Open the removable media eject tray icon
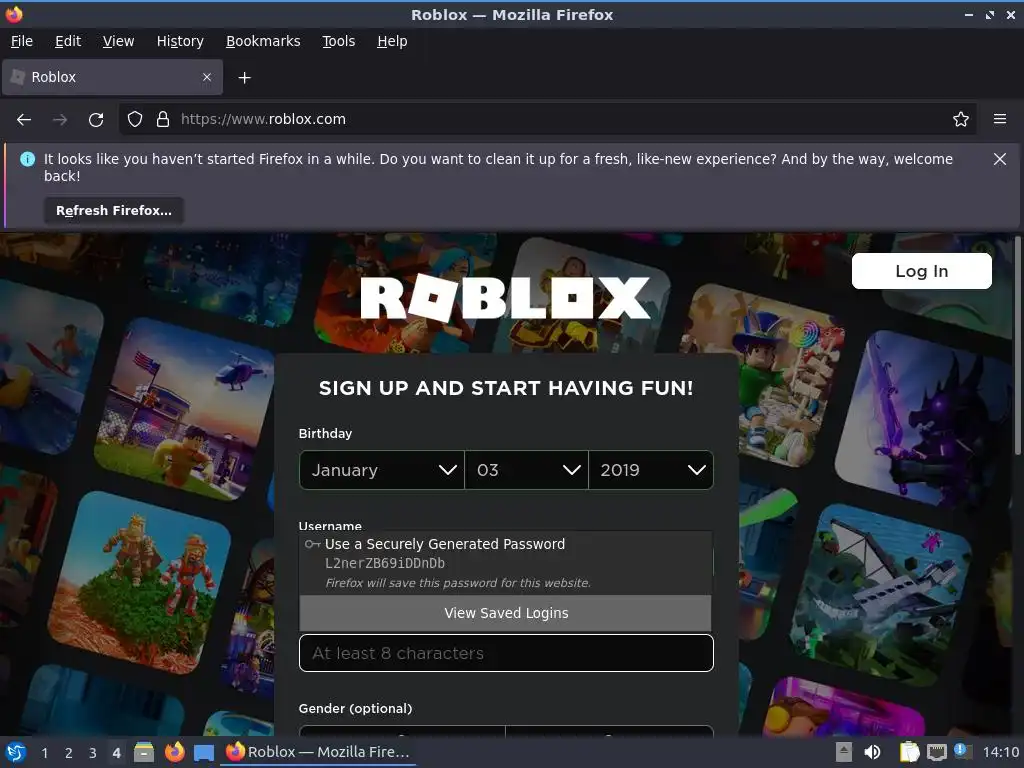Image resolution: width=1024 pixels, height=768 pixels. (844, 752)
